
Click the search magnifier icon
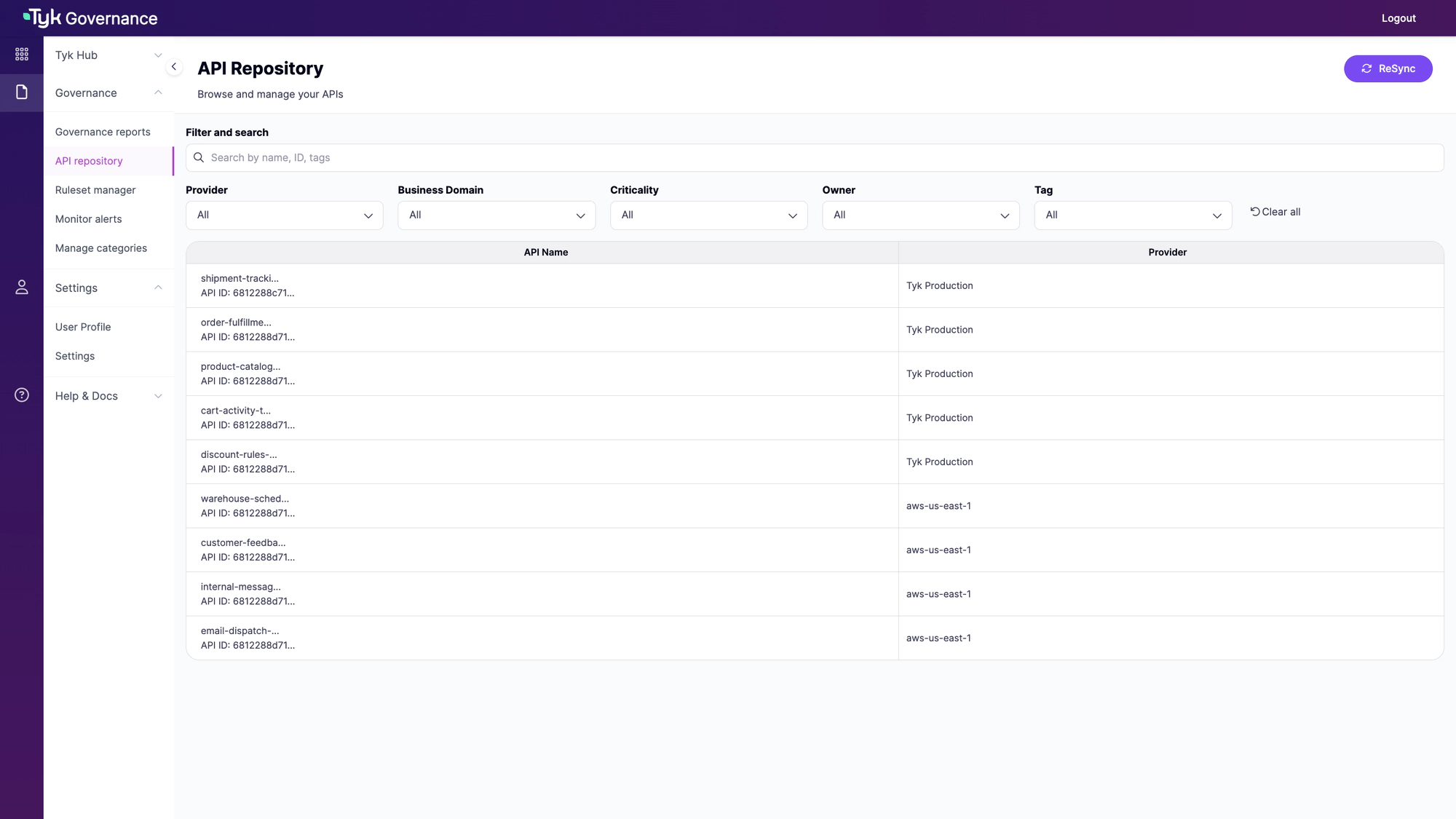pyautogui.click(x=199, y=158)
